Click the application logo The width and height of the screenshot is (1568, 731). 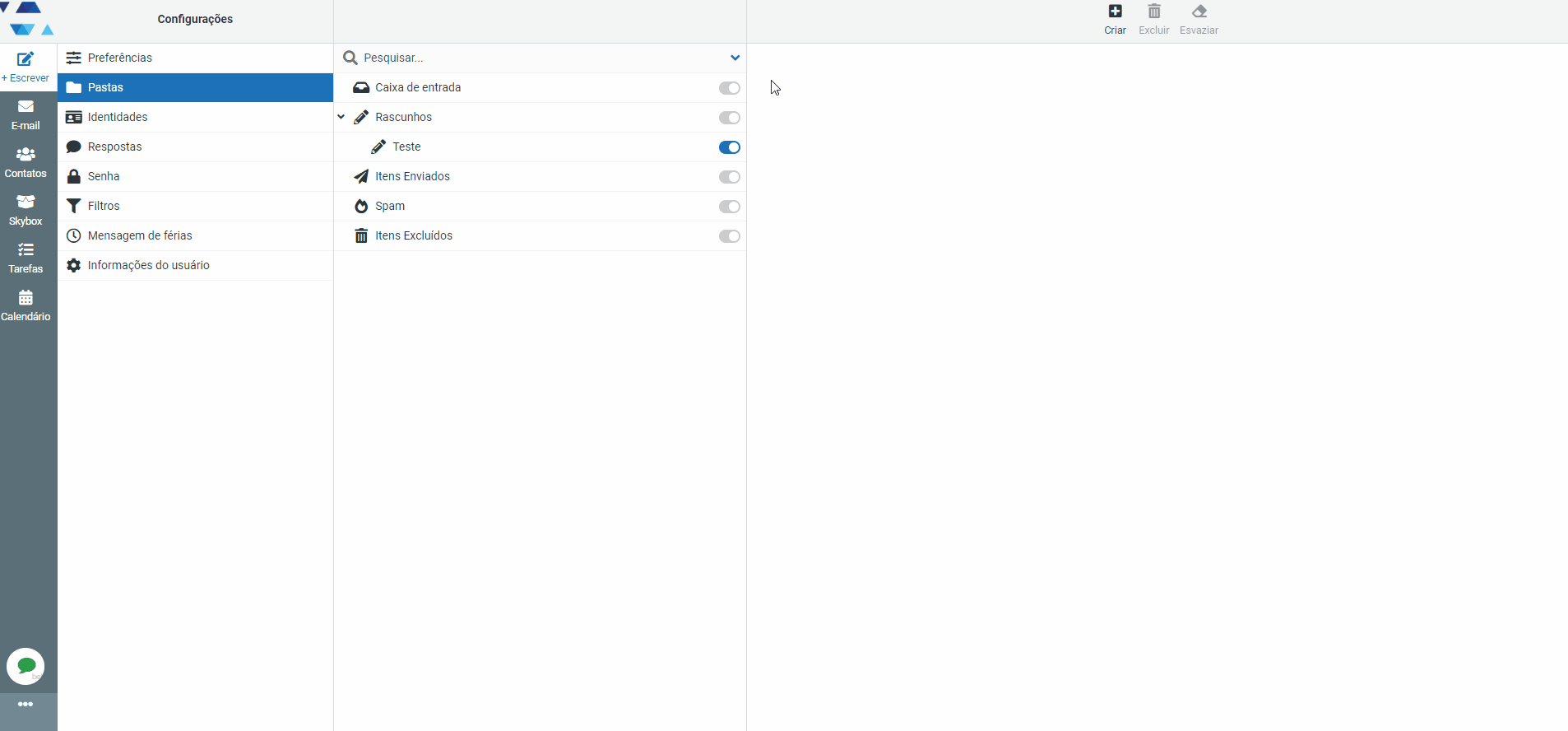[28, 19]
